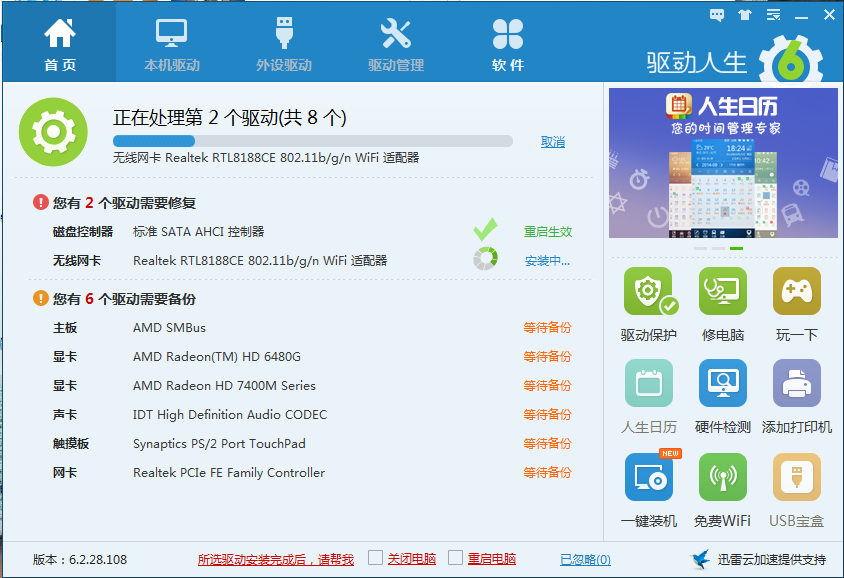The image size is (844, 578).
Task: Switch to the 本机驱动 tab
Action: [x=172, y=44]
